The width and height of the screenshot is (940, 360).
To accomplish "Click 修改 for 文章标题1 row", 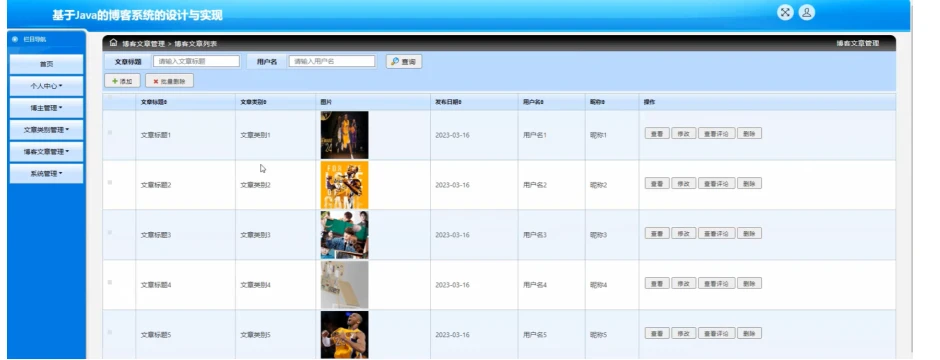I will pyautogui.click(x=683, y=134).
